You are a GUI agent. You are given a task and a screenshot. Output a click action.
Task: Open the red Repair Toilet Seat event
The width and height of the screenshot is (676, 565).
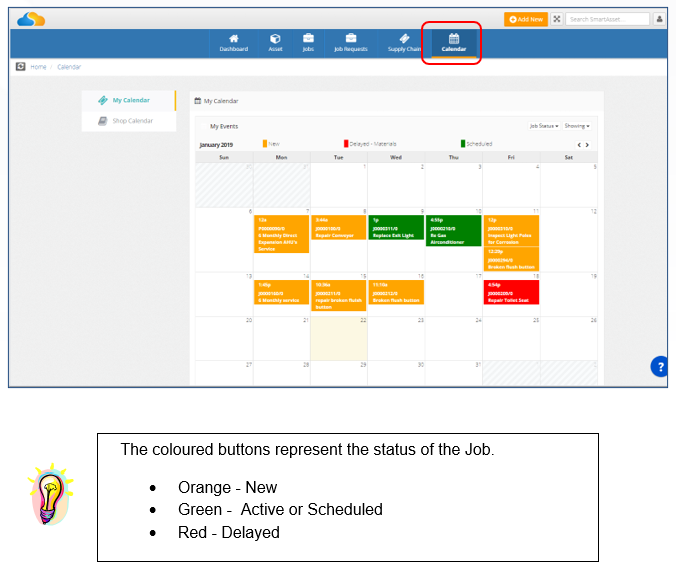click(511, 292)
